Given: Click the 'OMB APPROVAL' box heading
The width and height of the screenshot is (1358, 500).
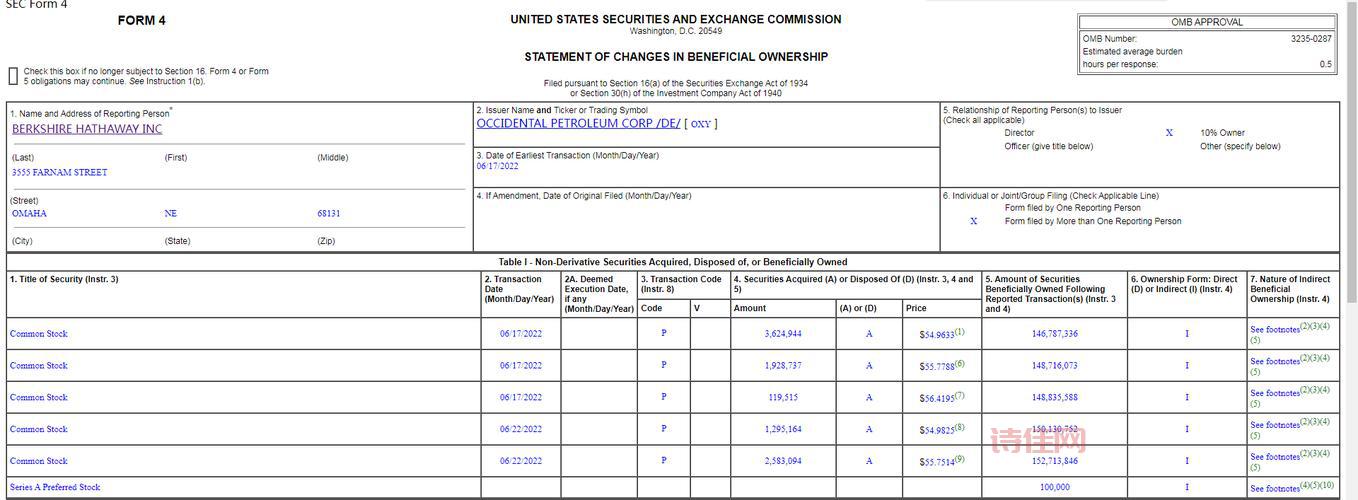Looking at the screenshot, I should (1207, 22).
